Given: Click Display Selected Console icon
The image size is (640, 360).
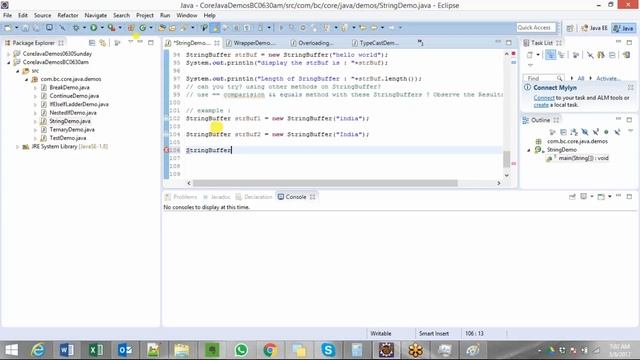Looking at the screenshot, I should (584, 197).
